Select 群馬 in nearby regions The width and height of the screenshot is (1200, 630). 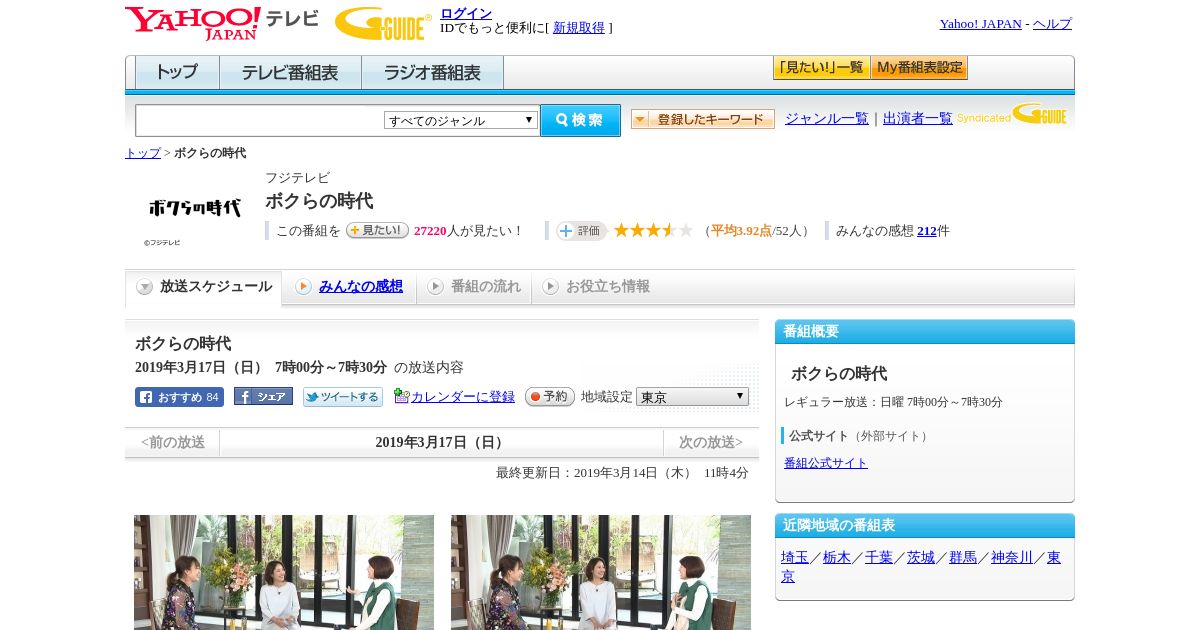[963, 558]
